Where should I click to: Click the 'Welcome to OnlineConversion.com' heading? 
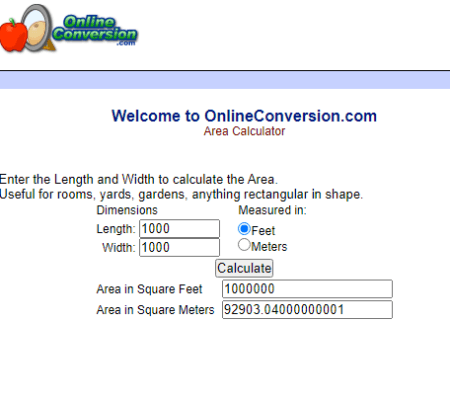tap(244, 116)
